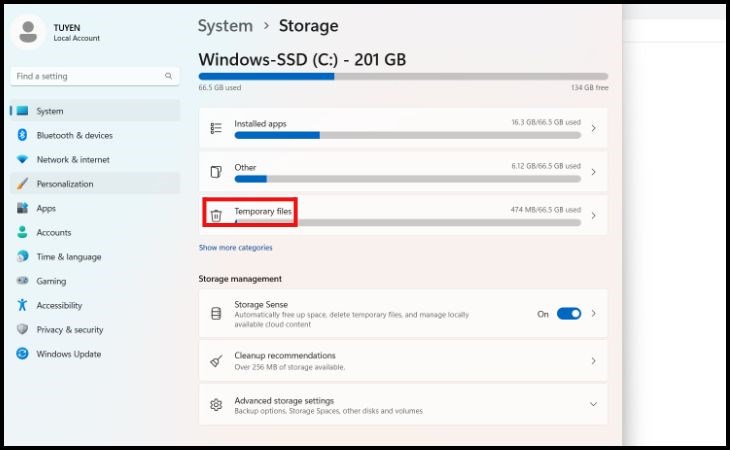Go to Privacy & security settings
730x450 pixels.
(x=70, y=330)
